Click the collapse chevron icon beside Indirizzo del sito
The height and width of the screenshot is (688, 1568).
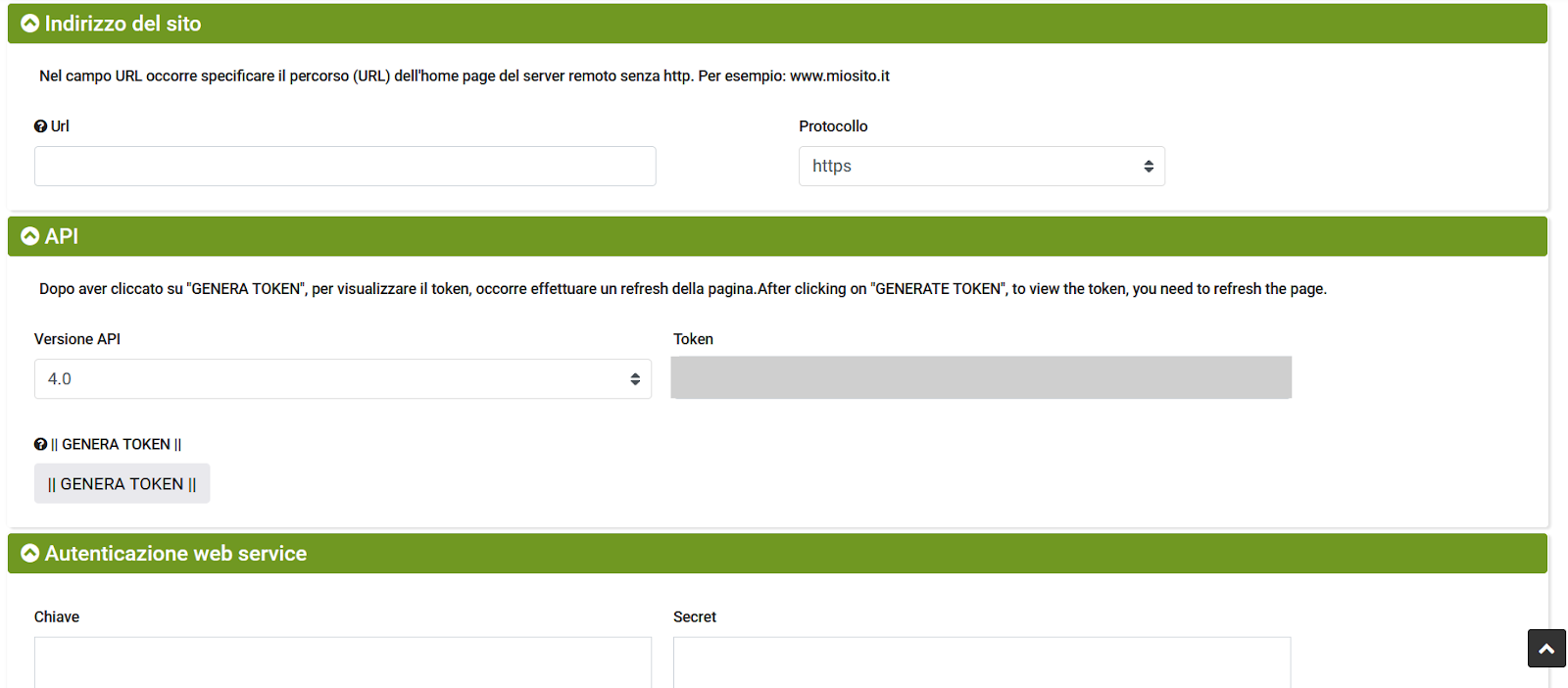pos(30,24)
